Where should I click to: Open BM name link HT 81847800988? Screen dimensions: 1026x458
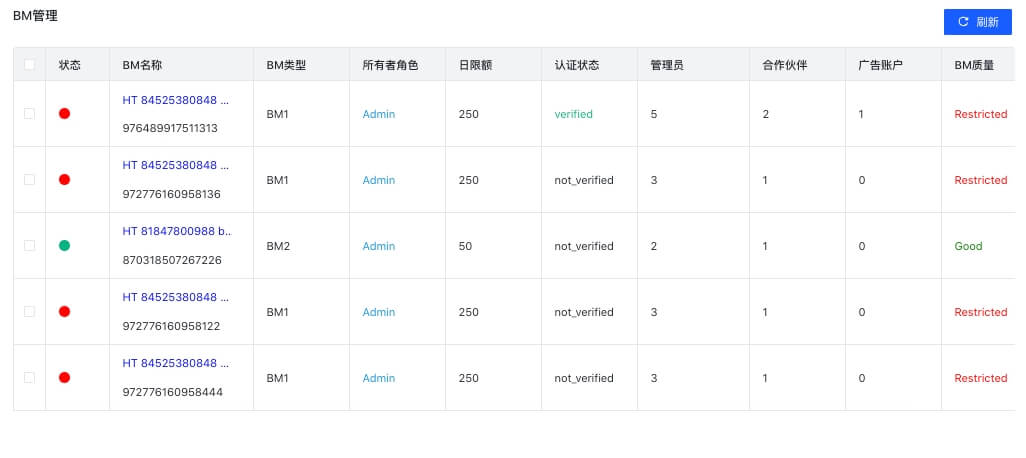177,232
